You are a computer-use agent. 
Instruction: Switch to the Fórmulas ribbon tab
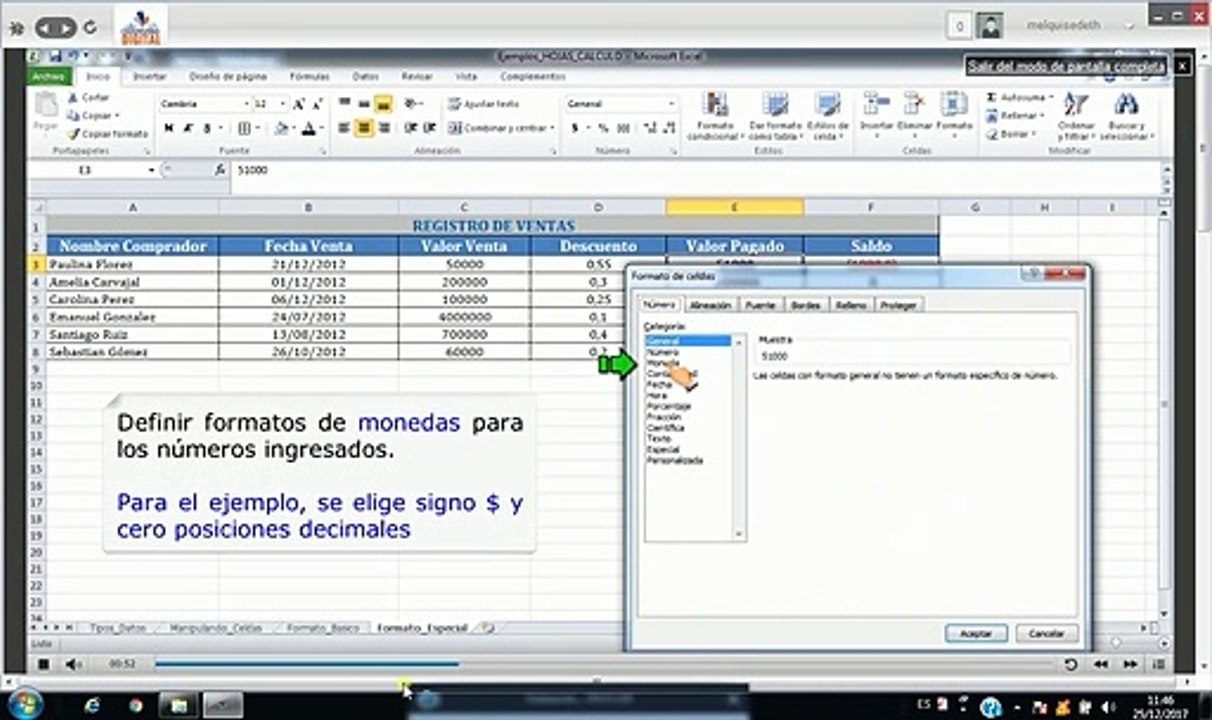[x=309, y=76]
